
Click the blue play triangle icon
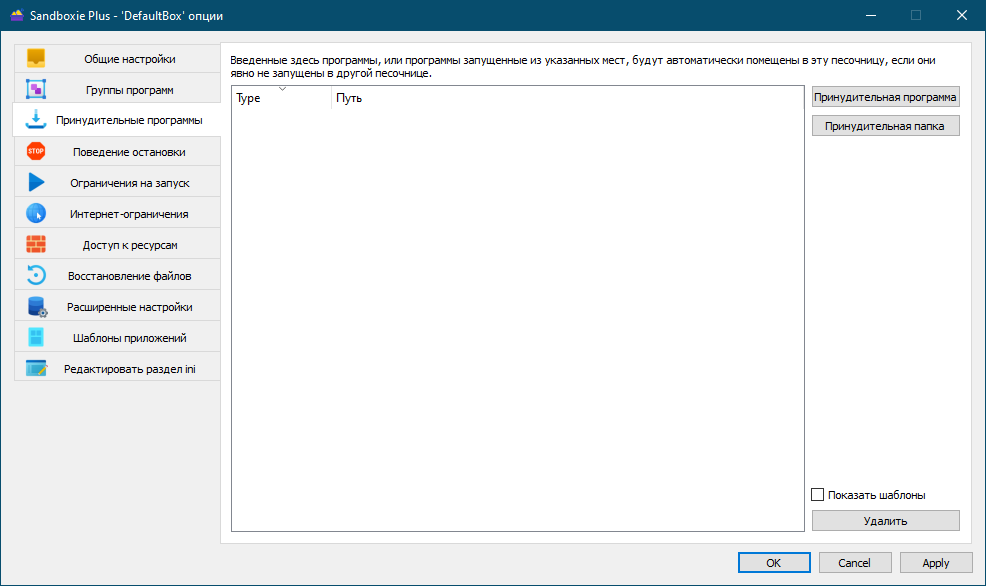(36, 182)
